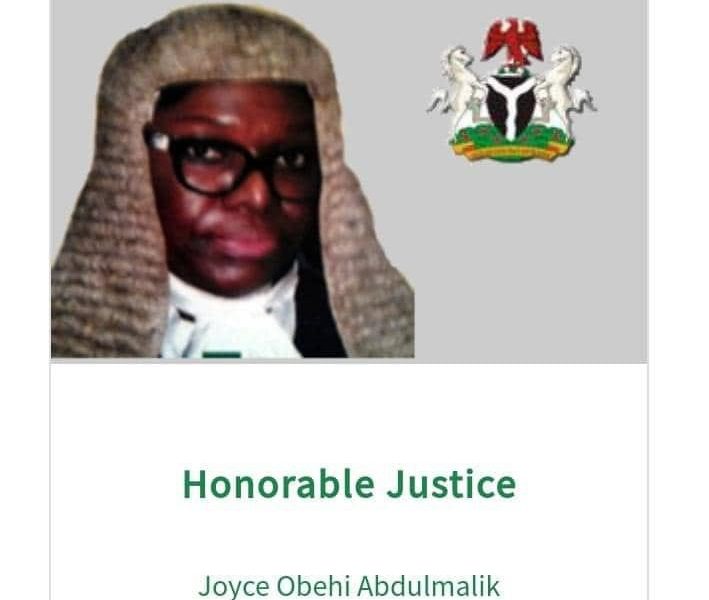Select the word 'Honorable' in the heading
This screenshot has height=600, width=709.
click(x=279, y=484)
